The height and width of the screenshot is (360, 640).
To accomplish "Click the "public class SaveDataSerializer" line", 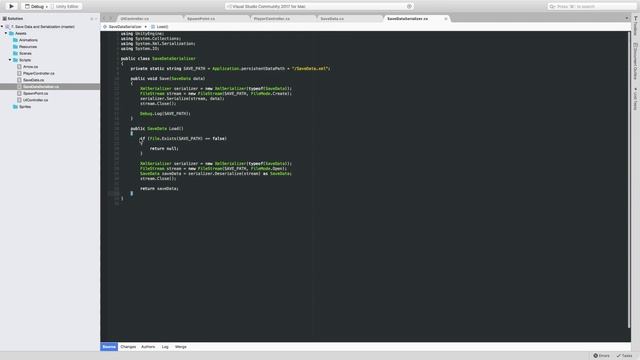I will pyautogui.click(x=158, y=58).
